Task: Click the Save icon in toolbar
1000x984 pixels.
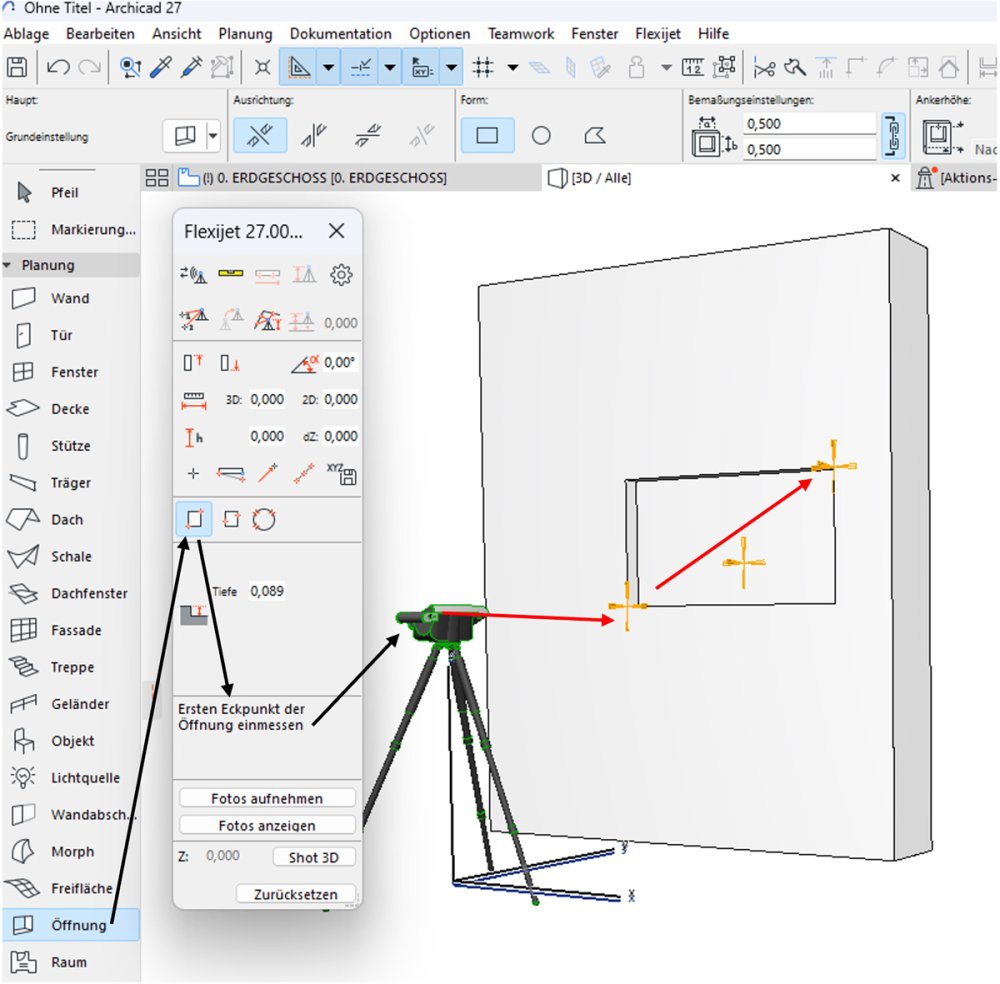Action: (17, 67)
